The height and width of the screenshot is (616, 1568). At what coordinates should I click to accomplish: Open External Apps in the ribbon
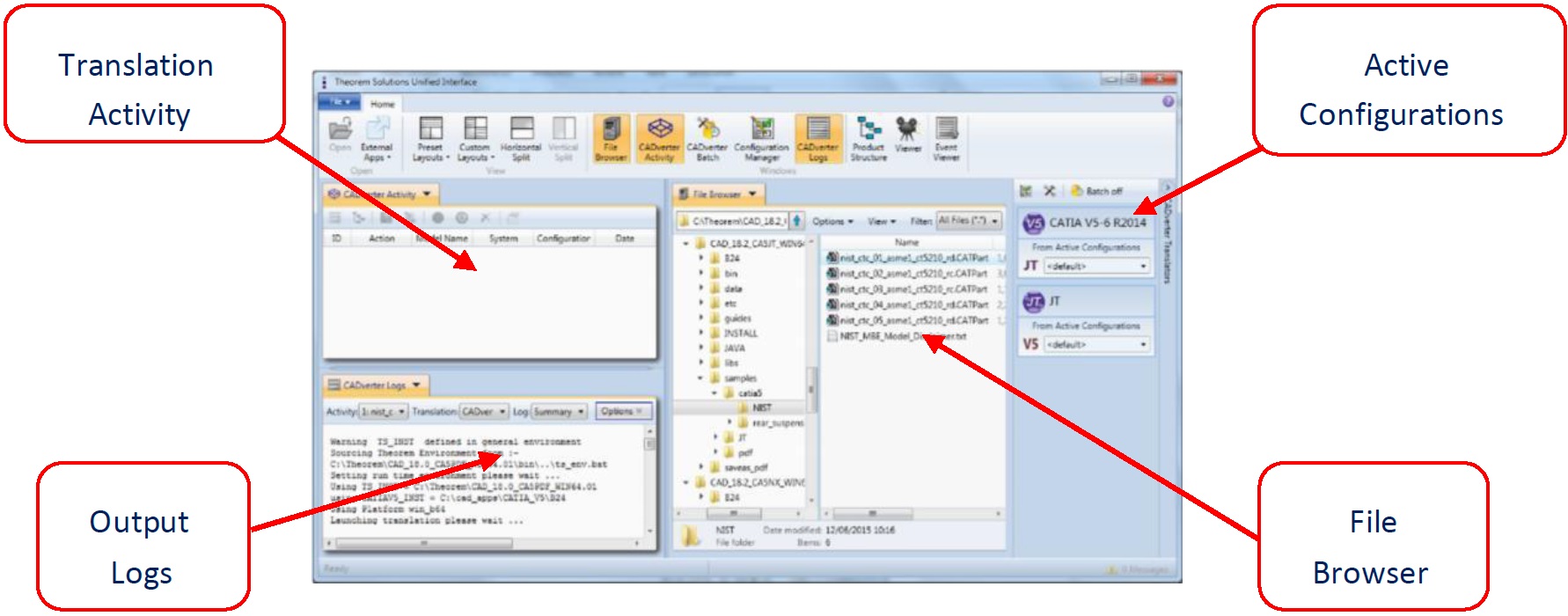pyautogui.click(x=377, y=140)
